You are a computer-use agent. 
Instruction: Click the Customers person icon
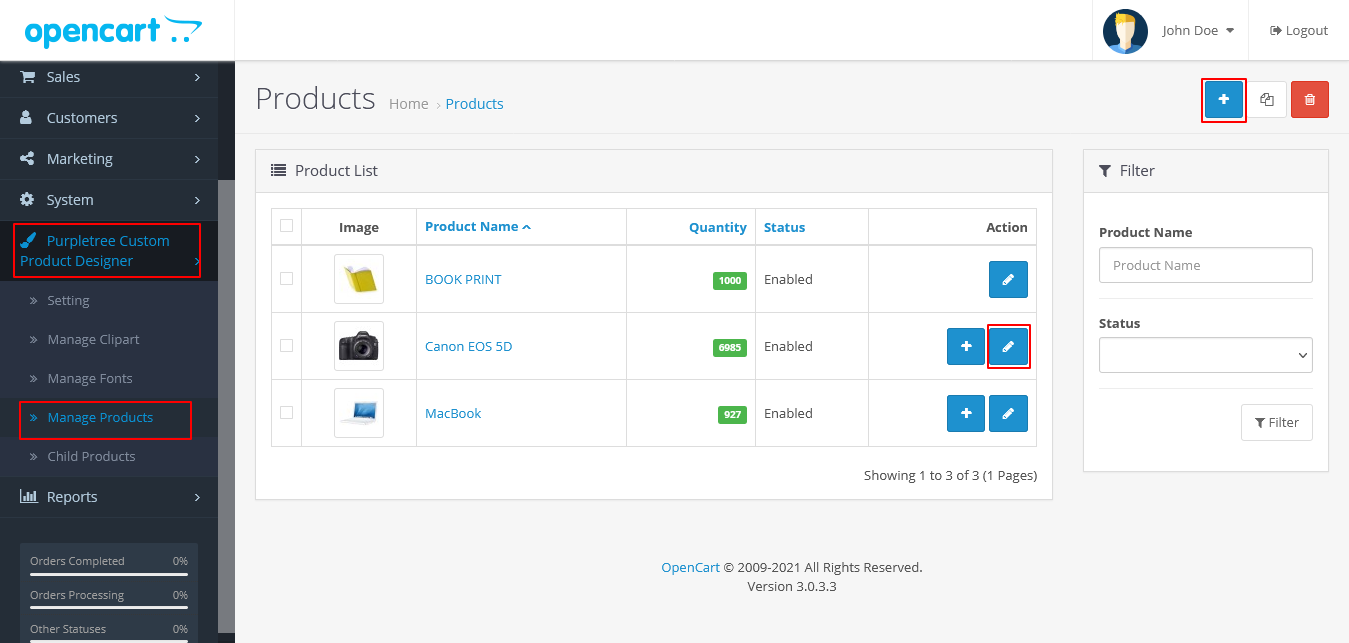(x=27, y=118)
